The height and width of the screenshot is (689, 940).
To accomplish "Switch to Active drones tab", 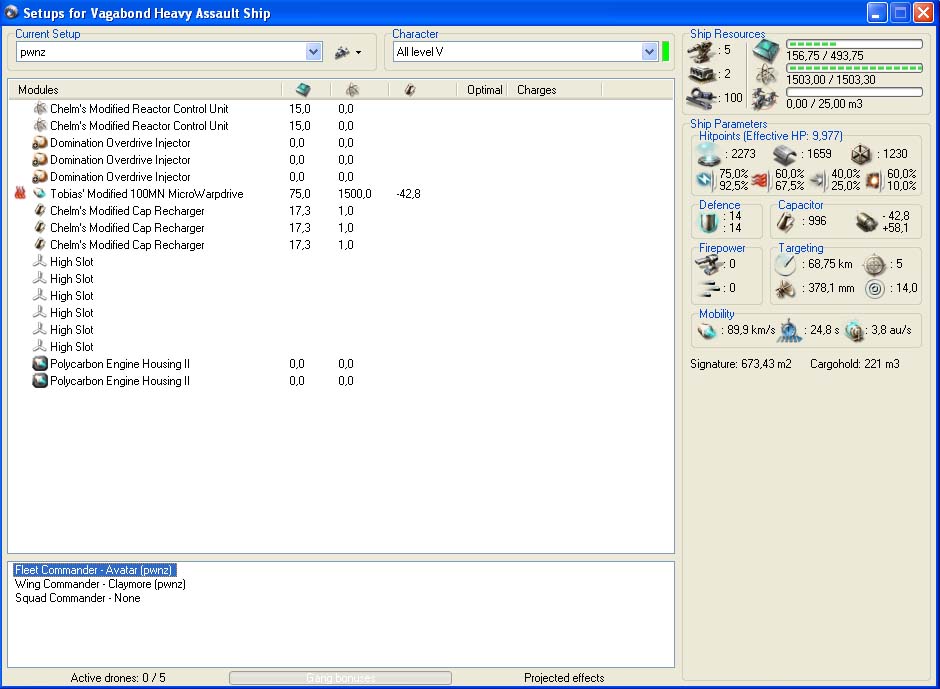I will [x=118, y=678].
